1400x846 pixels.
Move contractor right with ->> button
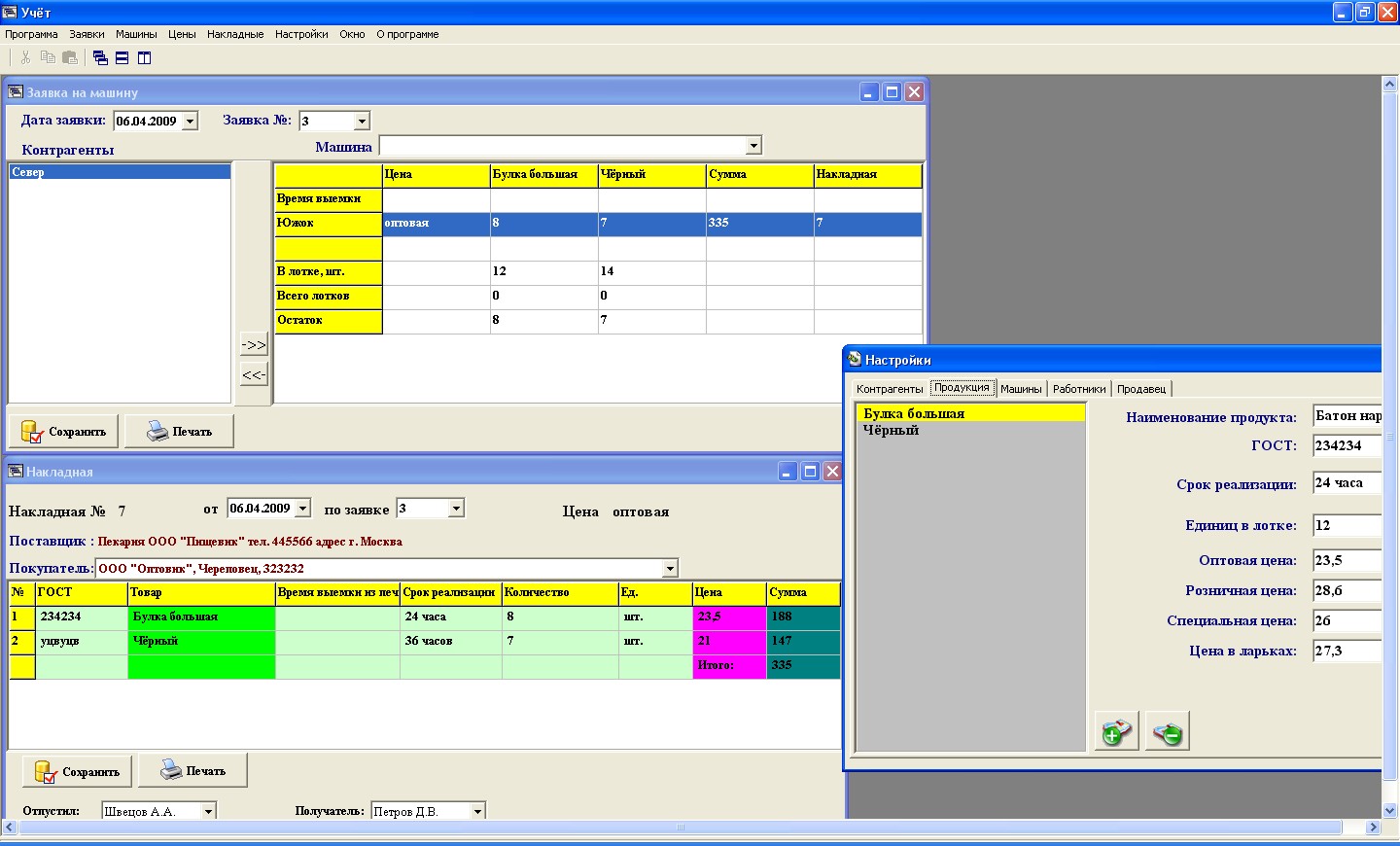[254, 345]
